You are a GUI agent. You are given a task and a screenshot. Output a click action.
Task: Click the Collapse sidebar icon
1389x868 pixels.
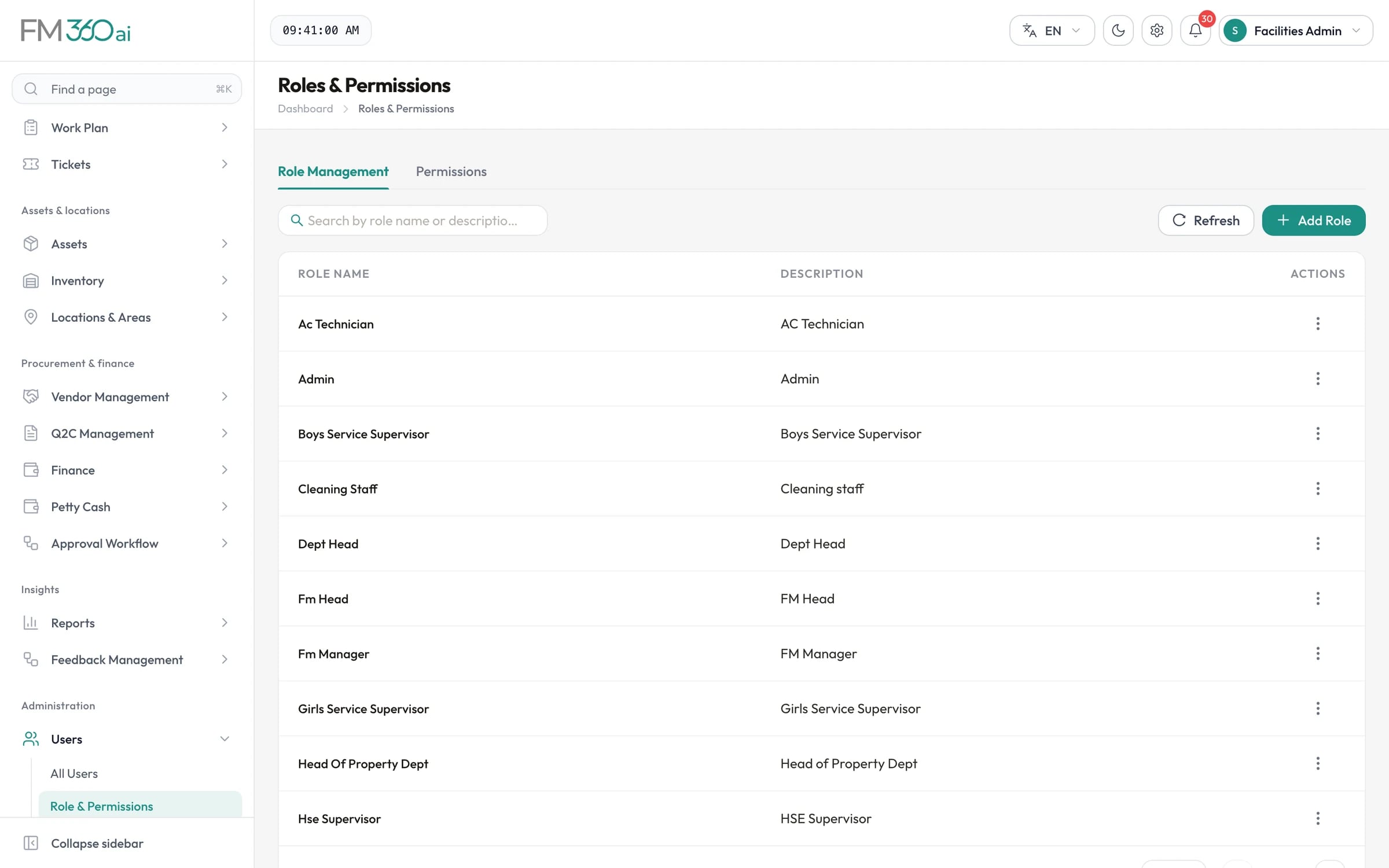(31, 843)
